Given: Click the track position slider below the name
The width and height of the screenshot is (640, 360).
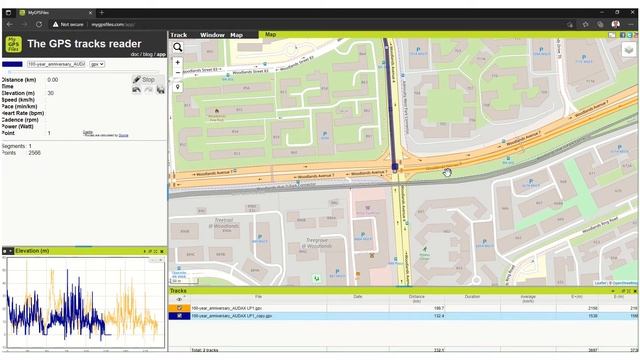Looking at the screenshot, I should tap(84, 72).
